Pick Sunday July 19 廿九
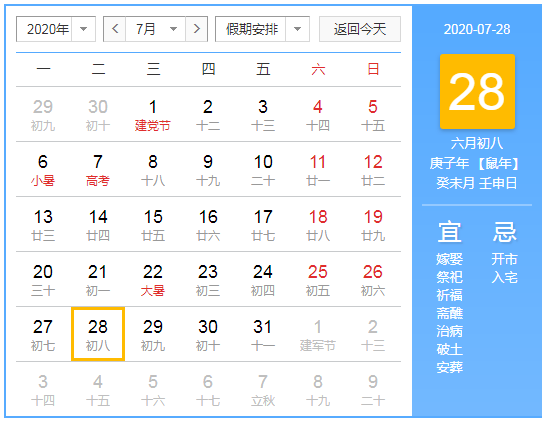Image resolution: width=547 pixels, height=423 pixels. [x=373, y=225]
